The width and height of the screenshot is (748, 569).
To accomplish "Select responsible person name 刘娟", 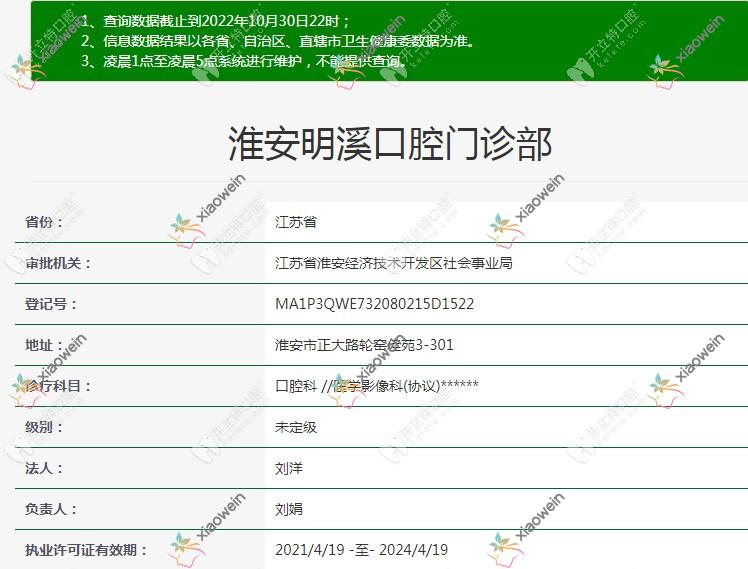I will coord(289,509).
